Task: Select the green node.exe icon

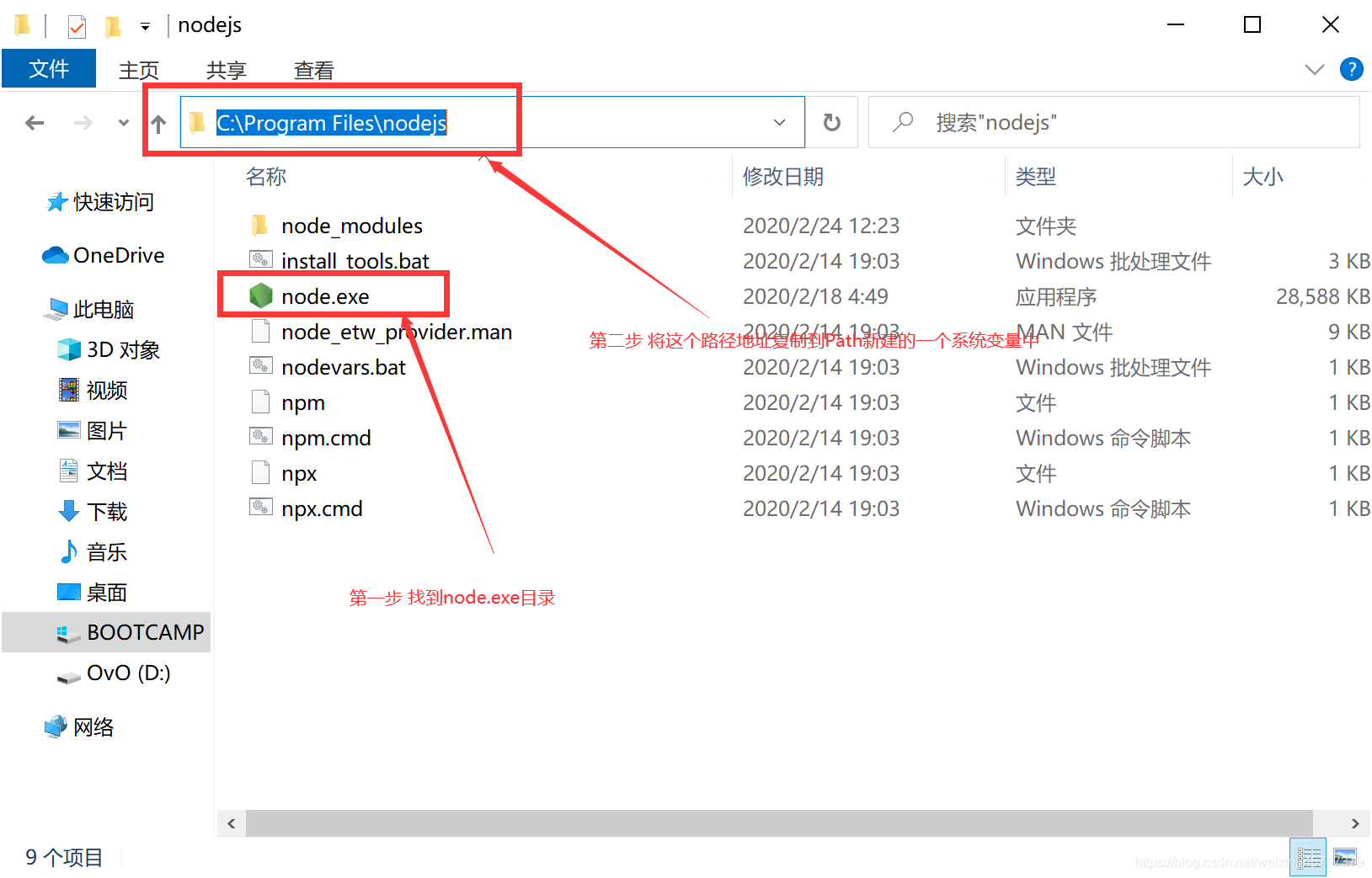Action: (x=261, y=295)
